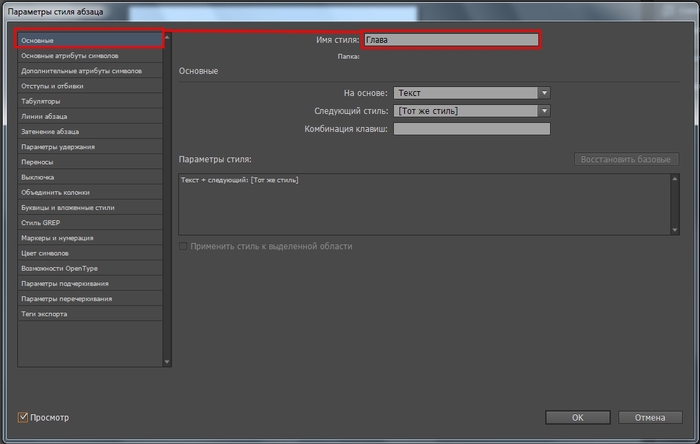700x444 pixels.
Task: Click the Комбинация клавиш shortcut field
Action: [472, 129]
